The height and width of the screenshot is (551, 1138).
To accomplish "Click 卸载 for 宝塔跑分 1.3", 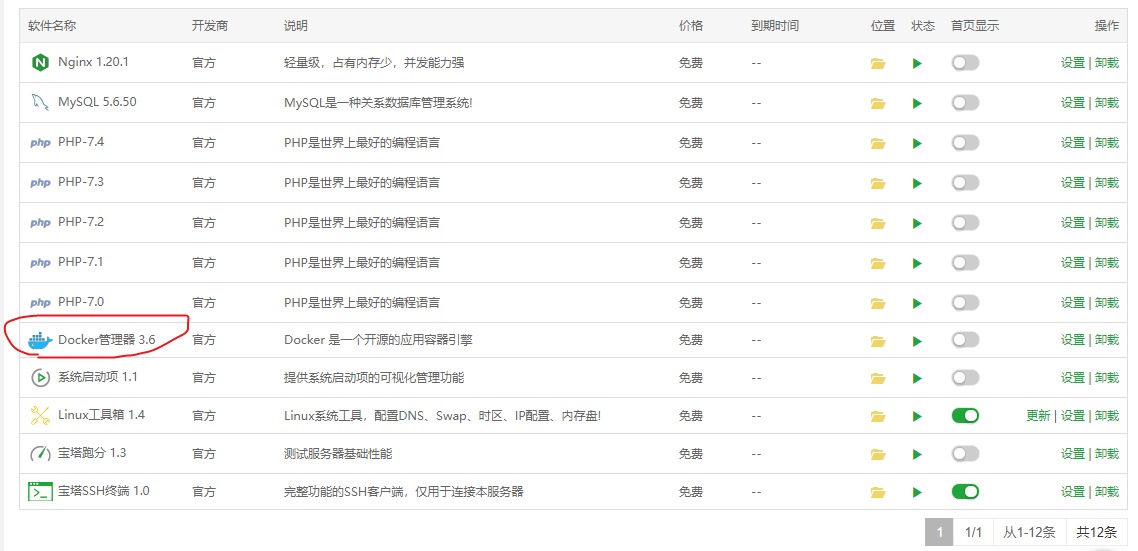I will click(x=1107, y=454).
